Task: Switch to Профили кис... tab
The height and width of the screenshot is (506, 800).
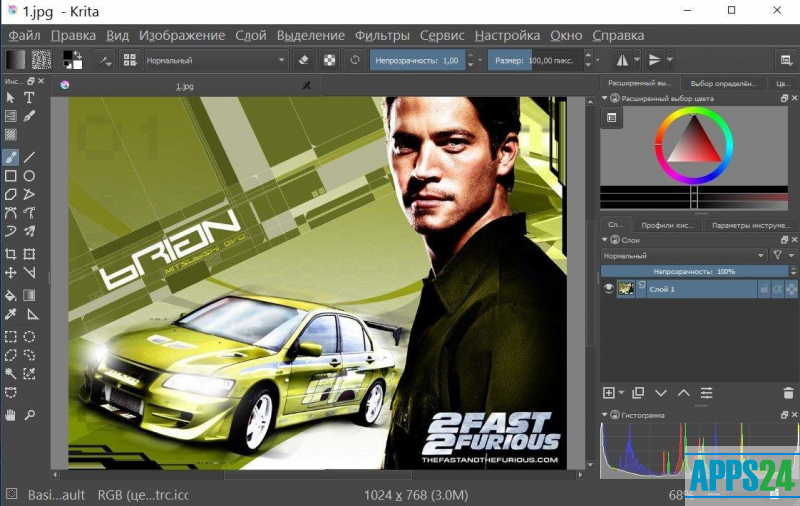Action: point(667,225)
